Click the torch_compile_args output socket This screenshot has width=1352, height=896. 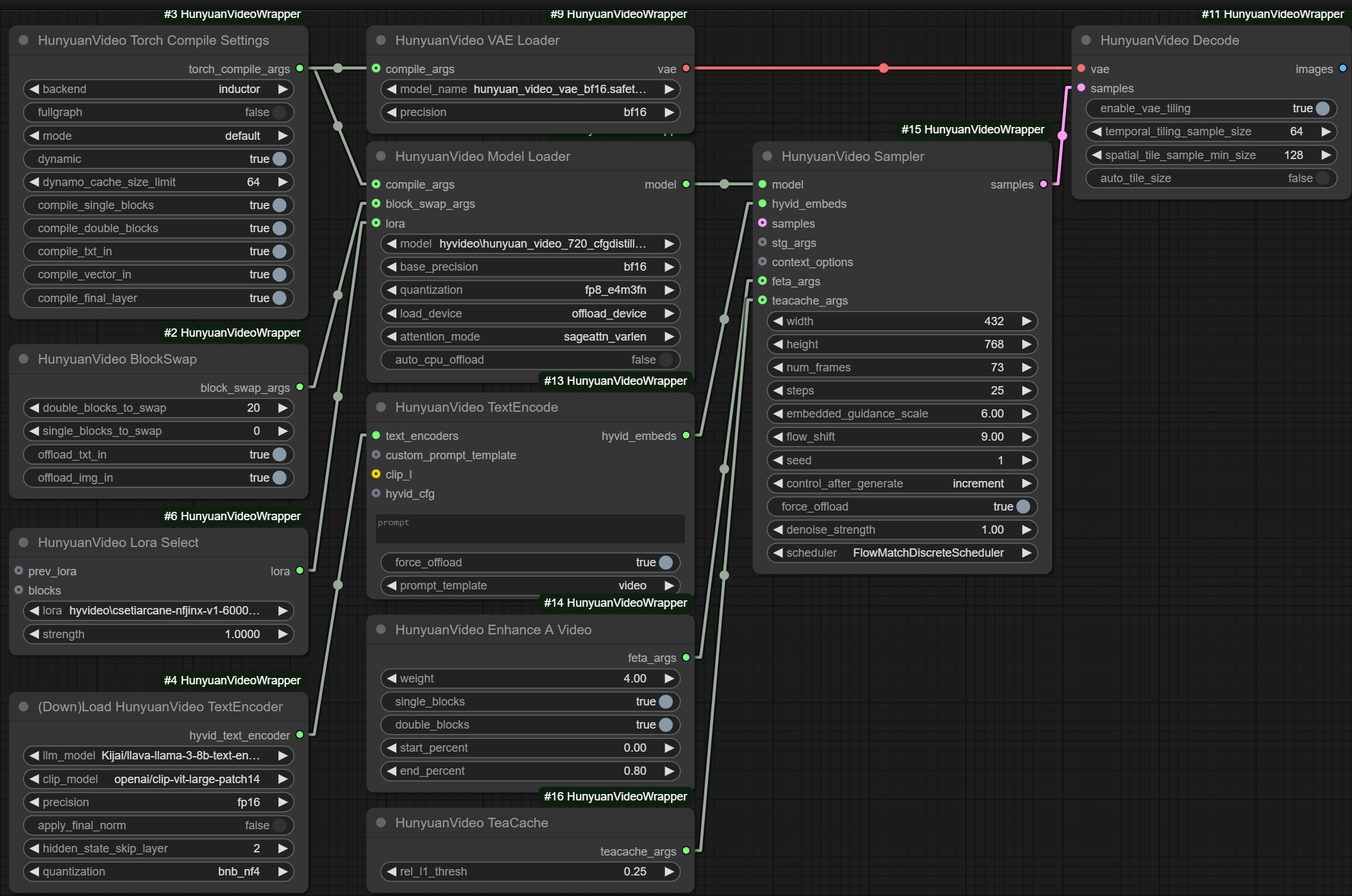300,68
